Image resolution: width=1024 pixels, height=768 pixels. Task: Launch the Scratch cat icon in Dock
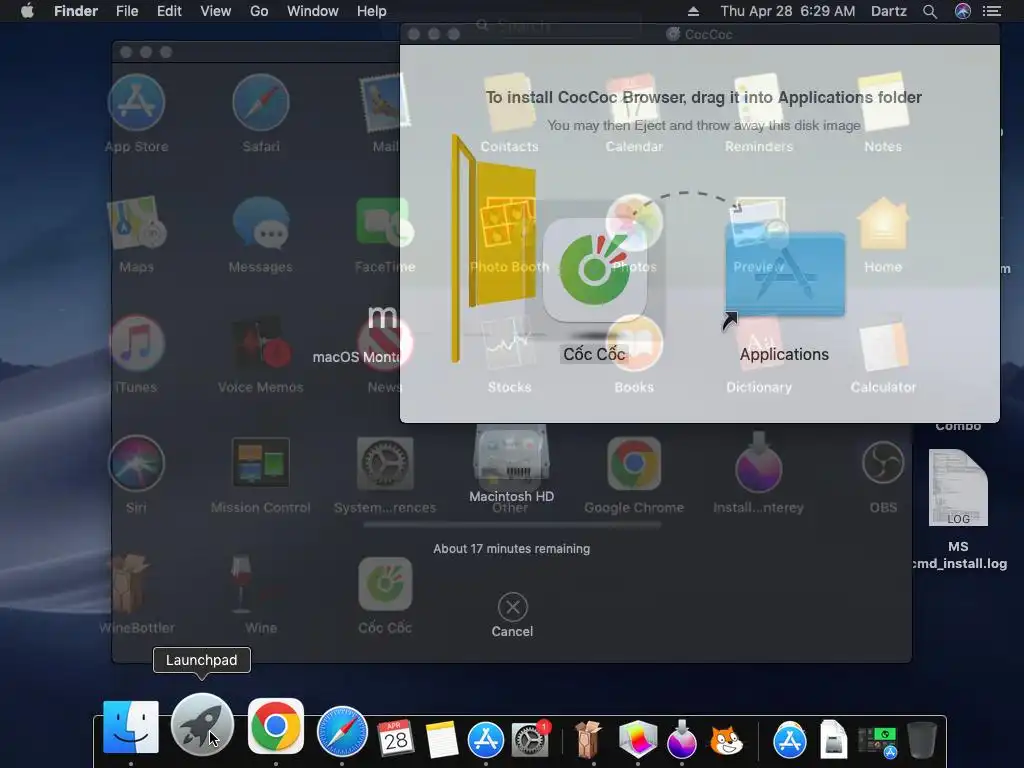pyautogui.click(x=726, y=741)
